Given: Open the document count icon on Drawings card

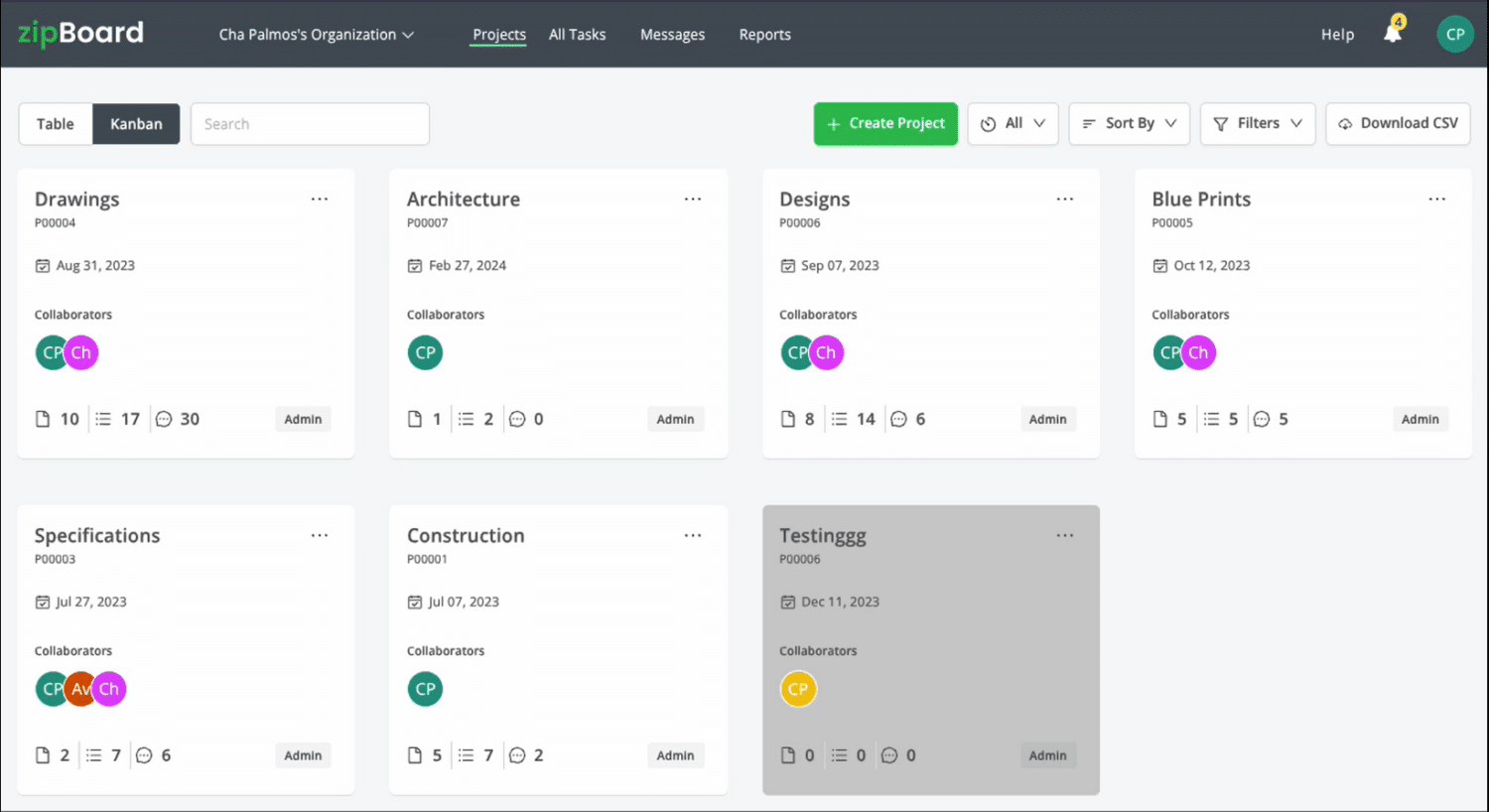Looking at the screenshot, I should 42,418.
